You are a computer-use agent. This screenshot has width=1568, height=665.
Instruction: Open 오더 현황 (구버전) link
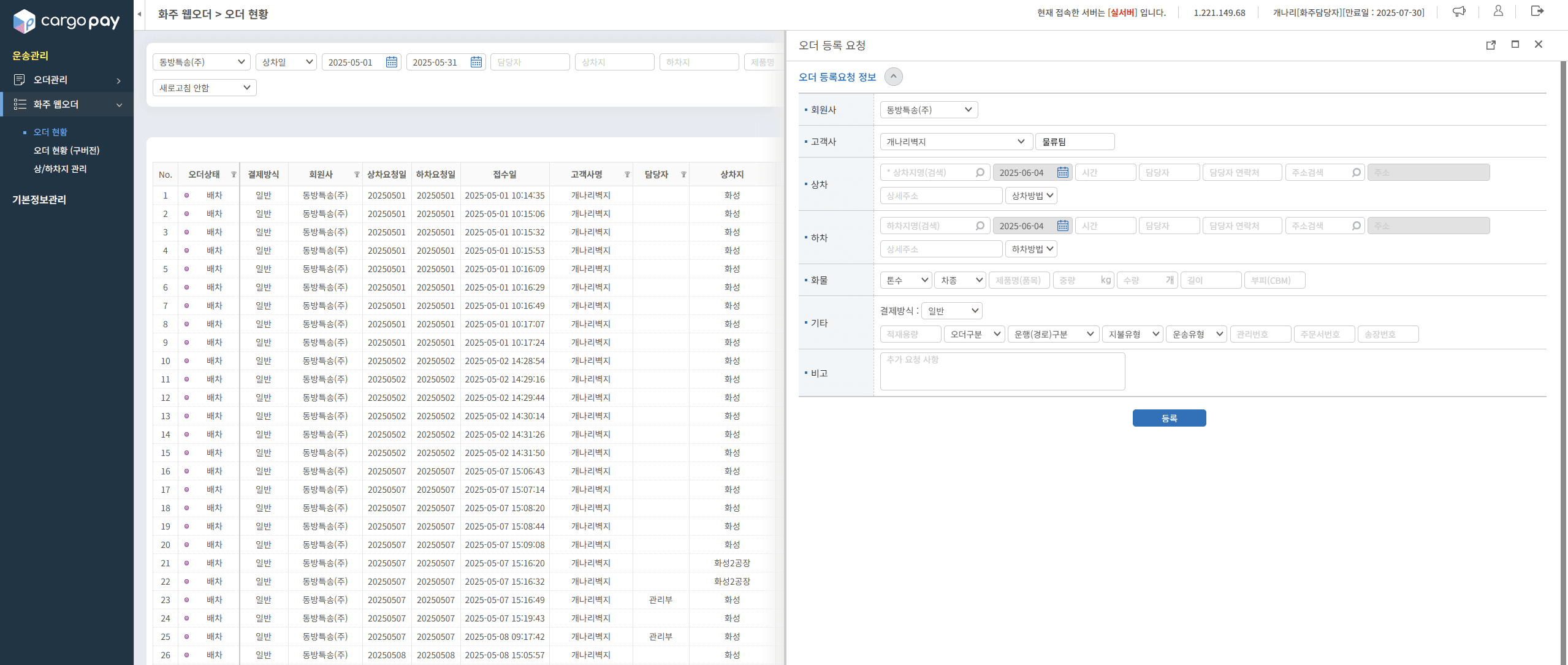tap(66, 150)
